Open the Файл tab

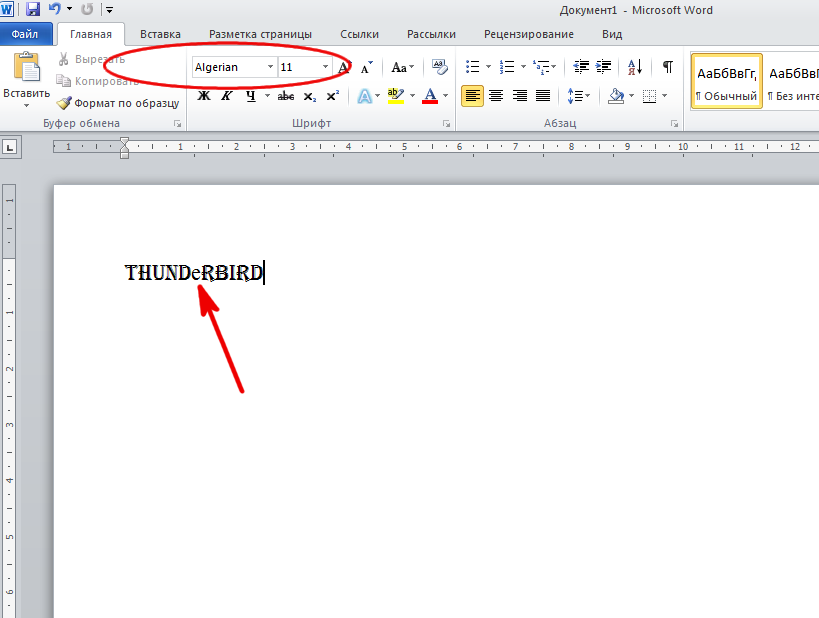pyautogui.click(x=25, y=34)
